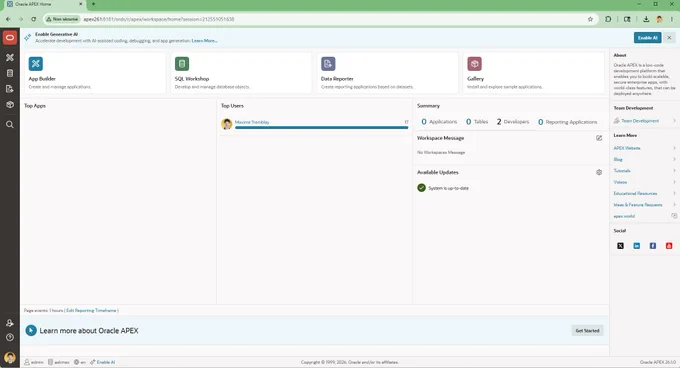Open Data Reporter from the left sidebar icon

[10, 89]
